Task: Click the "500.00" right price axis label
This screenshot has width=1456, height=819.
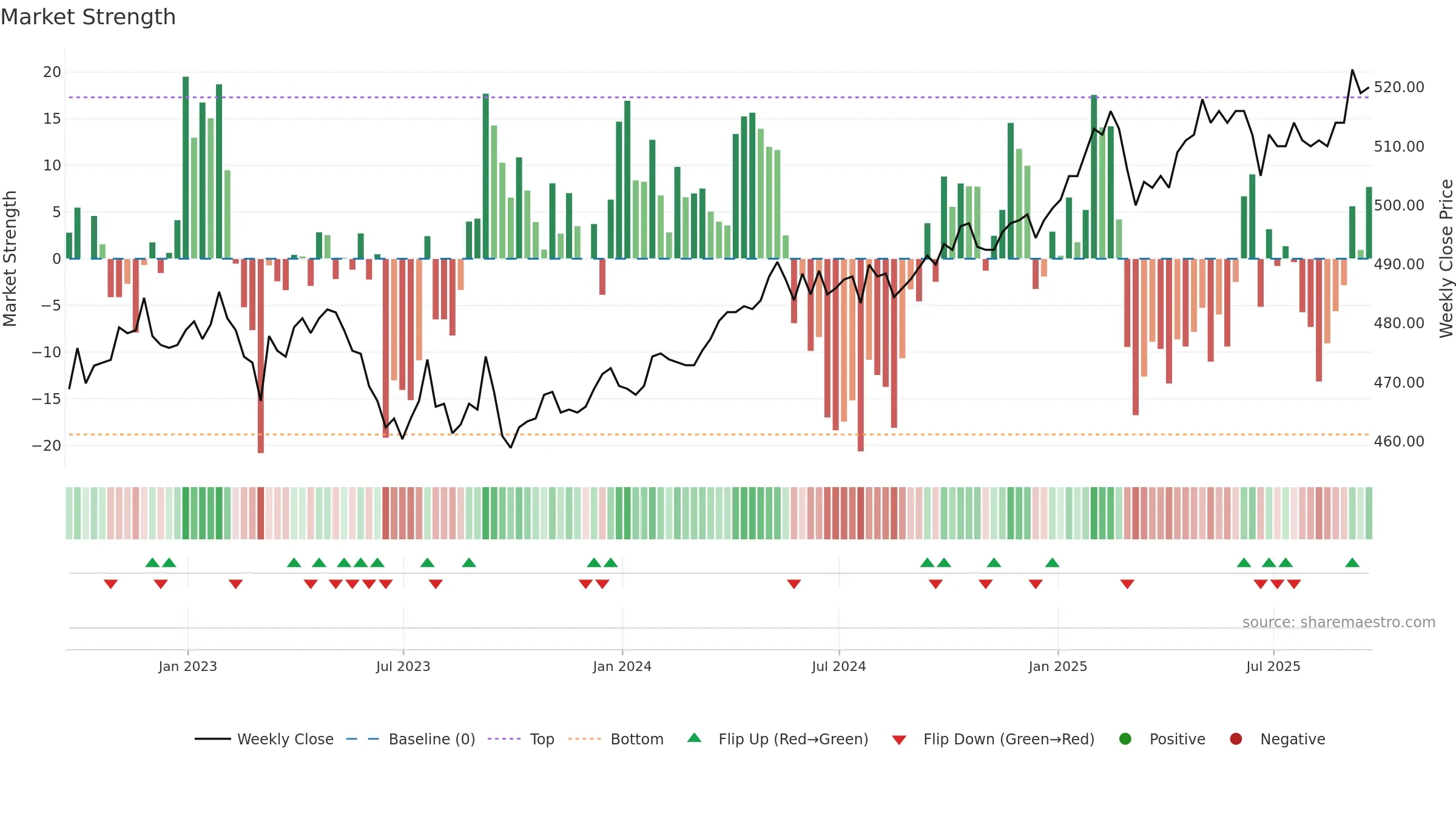Action: (1399, 205)
